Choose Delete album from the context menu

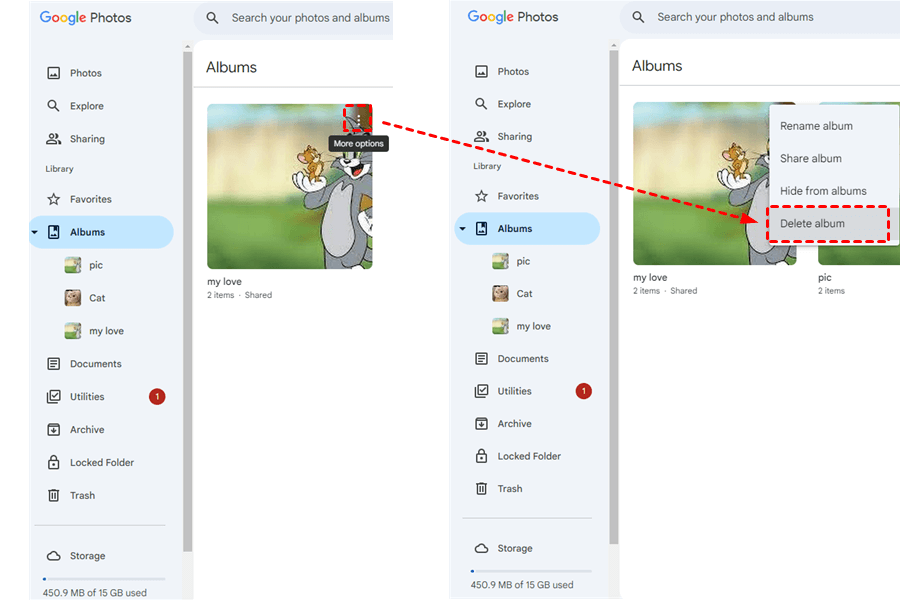pos(834,223)
